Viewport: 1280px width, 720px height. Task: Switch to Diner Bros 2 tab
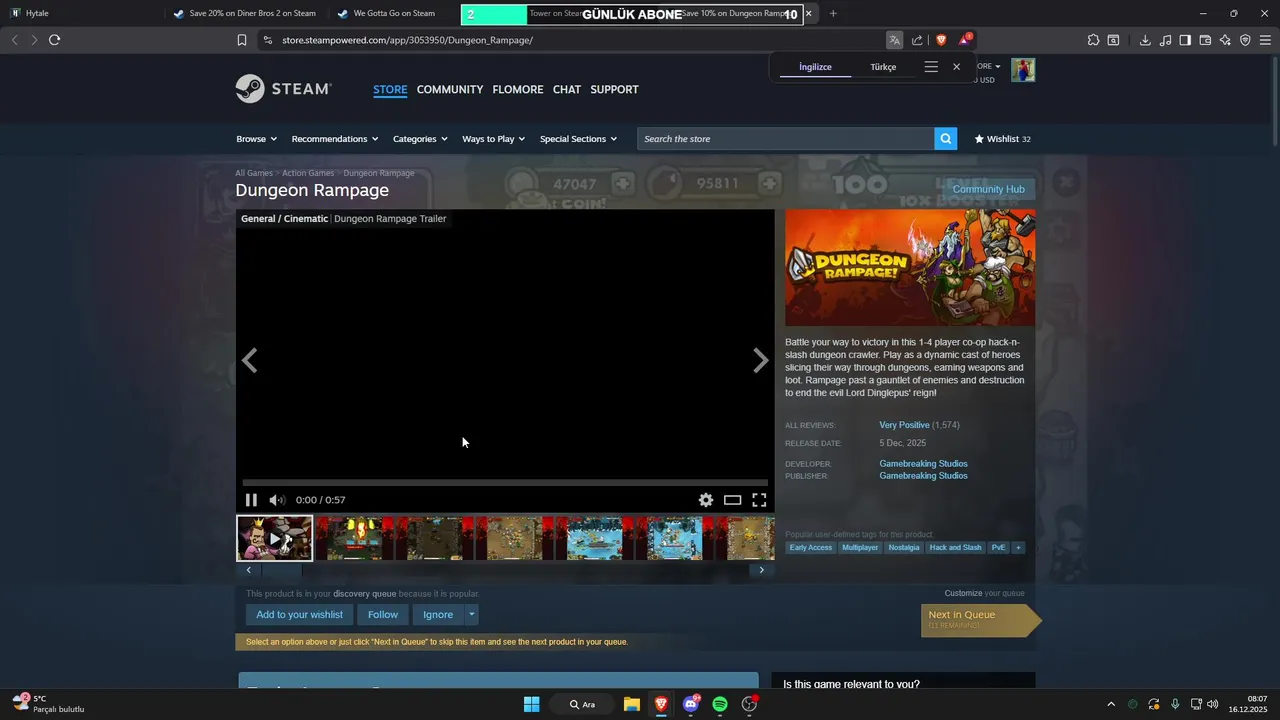[244, 14]
